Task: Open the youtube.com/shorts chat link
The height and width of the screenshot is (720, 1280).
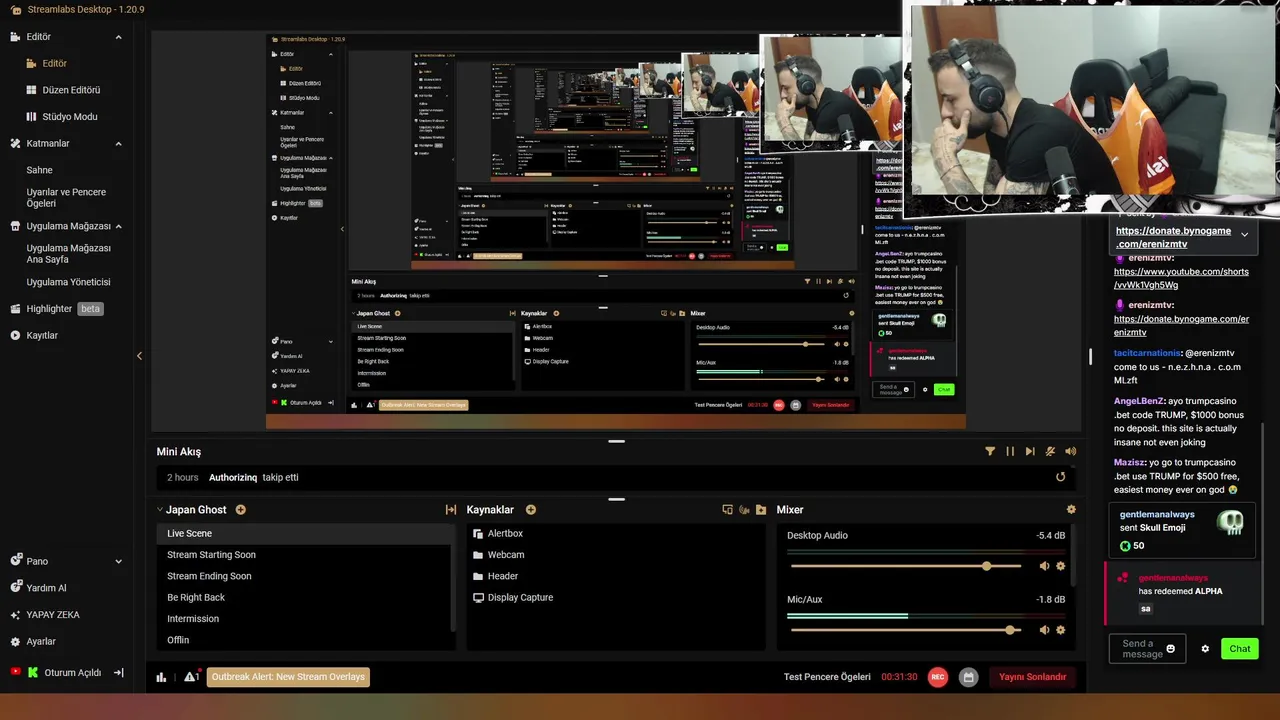Action: [x=1181, y=278]
